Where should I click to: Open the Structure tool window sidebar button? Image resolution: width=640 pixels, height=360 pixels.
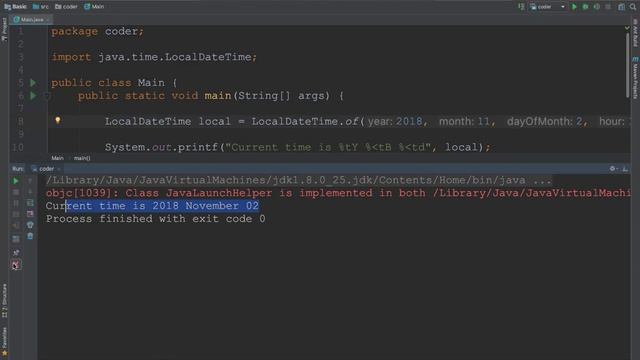coord(4,301)
